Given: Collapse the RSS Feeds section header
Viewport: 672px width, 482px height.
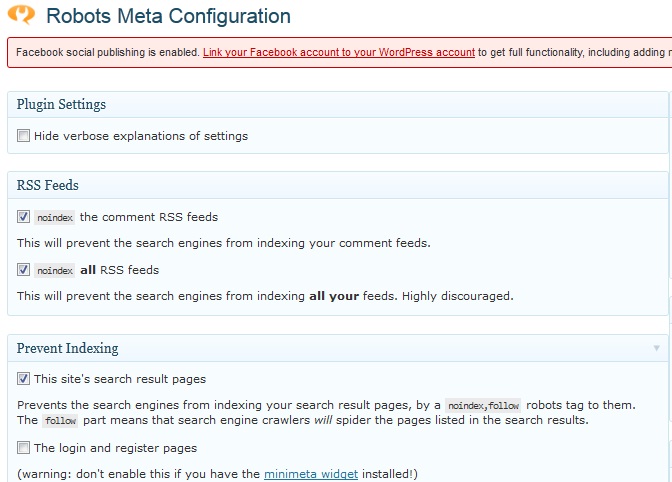Looking at the screenshot, I should click(48, 185).
